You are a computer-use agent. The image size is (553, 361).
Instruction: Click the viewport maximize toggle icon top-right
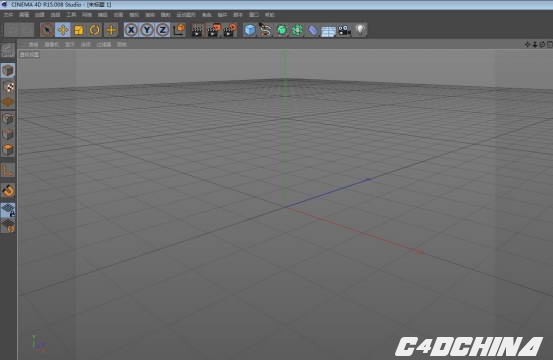point(550,44)
